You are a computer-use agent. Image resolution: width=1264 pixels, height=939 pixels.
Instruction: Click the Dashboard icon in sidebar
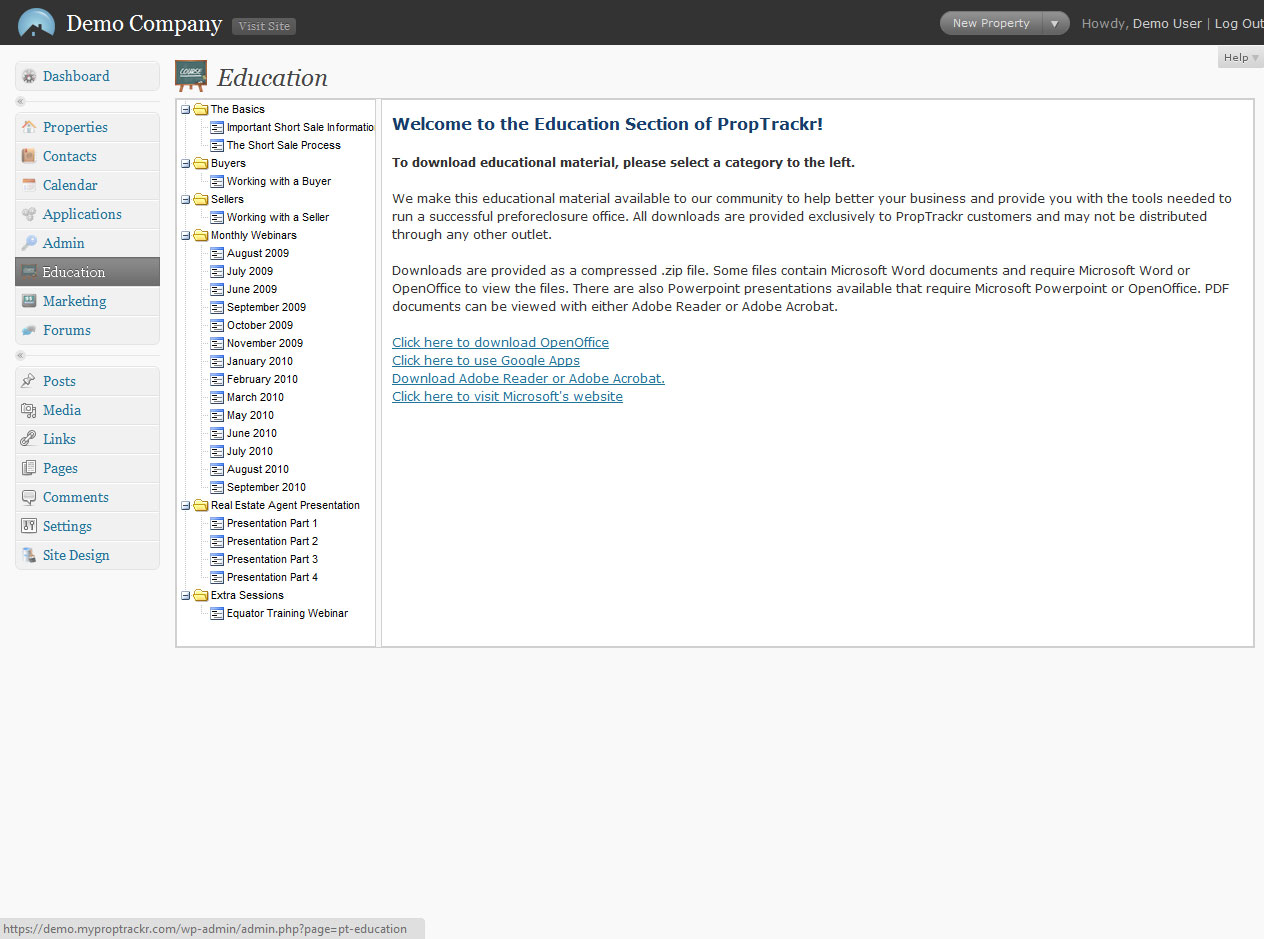click(29, 76)
